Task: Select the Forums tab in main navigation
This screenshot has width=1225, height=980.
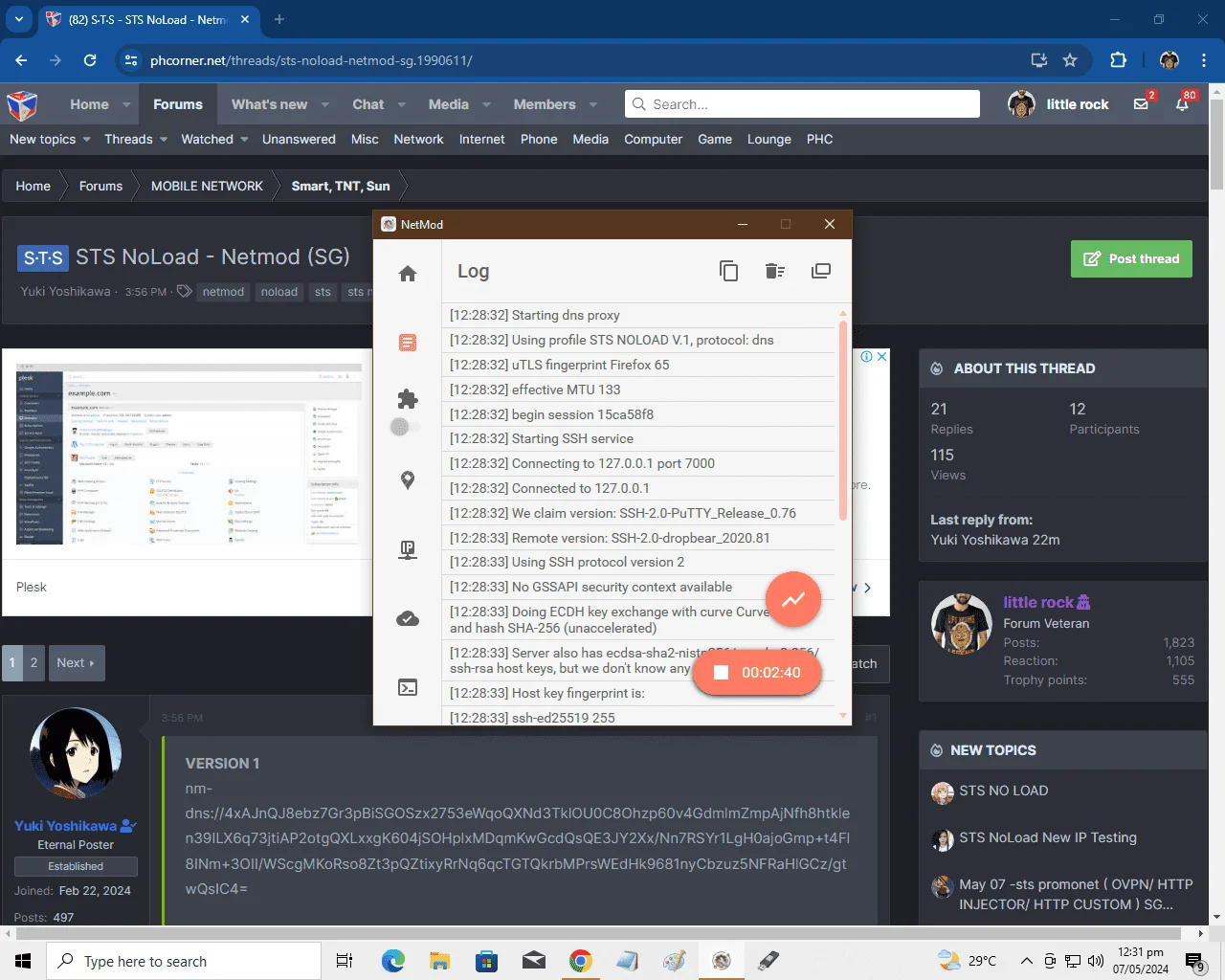Action: pyautogui.click(x=178, y=104)
